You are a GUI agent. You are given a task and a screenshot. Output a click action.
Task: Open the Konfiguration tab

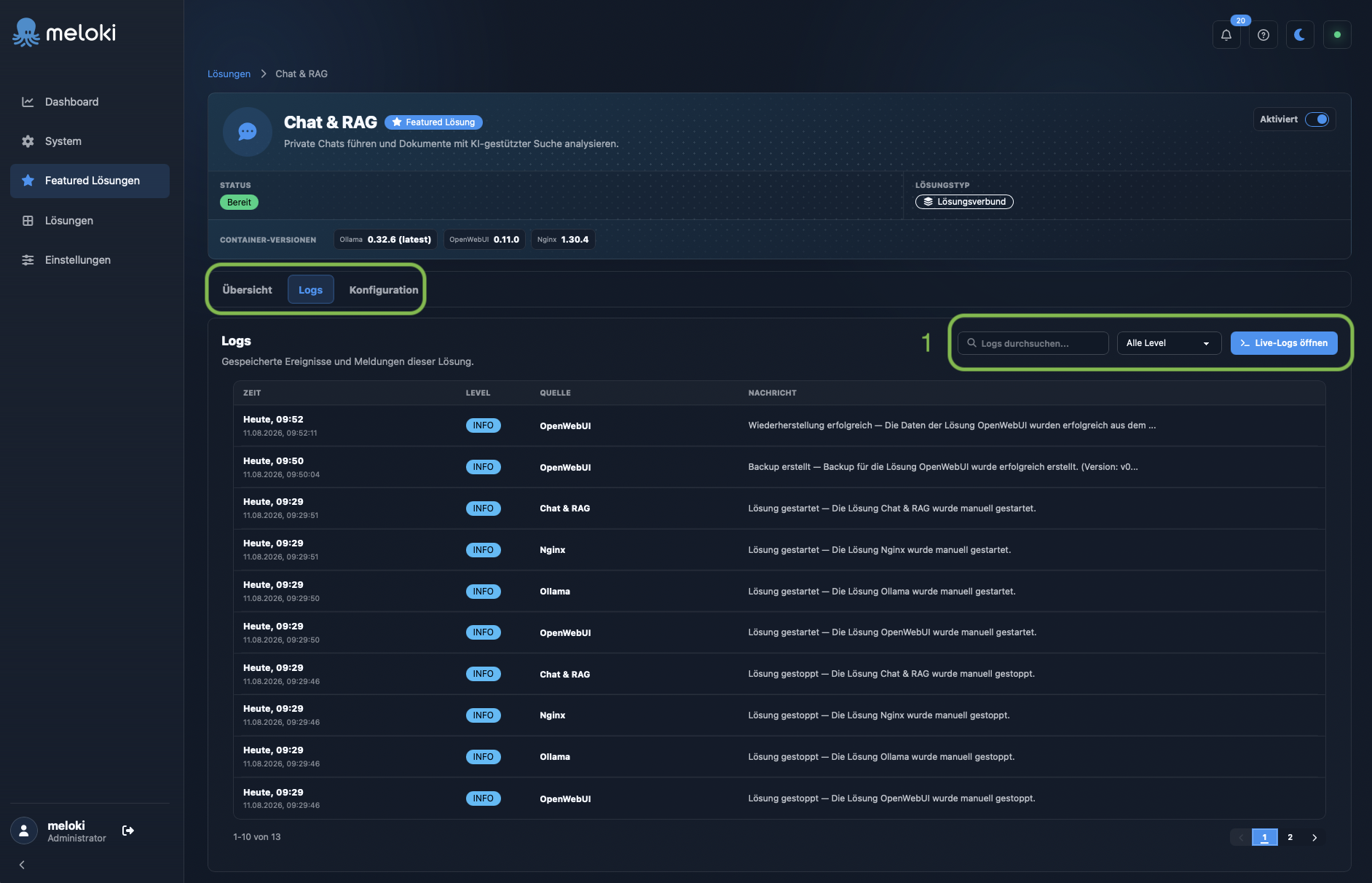[x=384, y=290]
